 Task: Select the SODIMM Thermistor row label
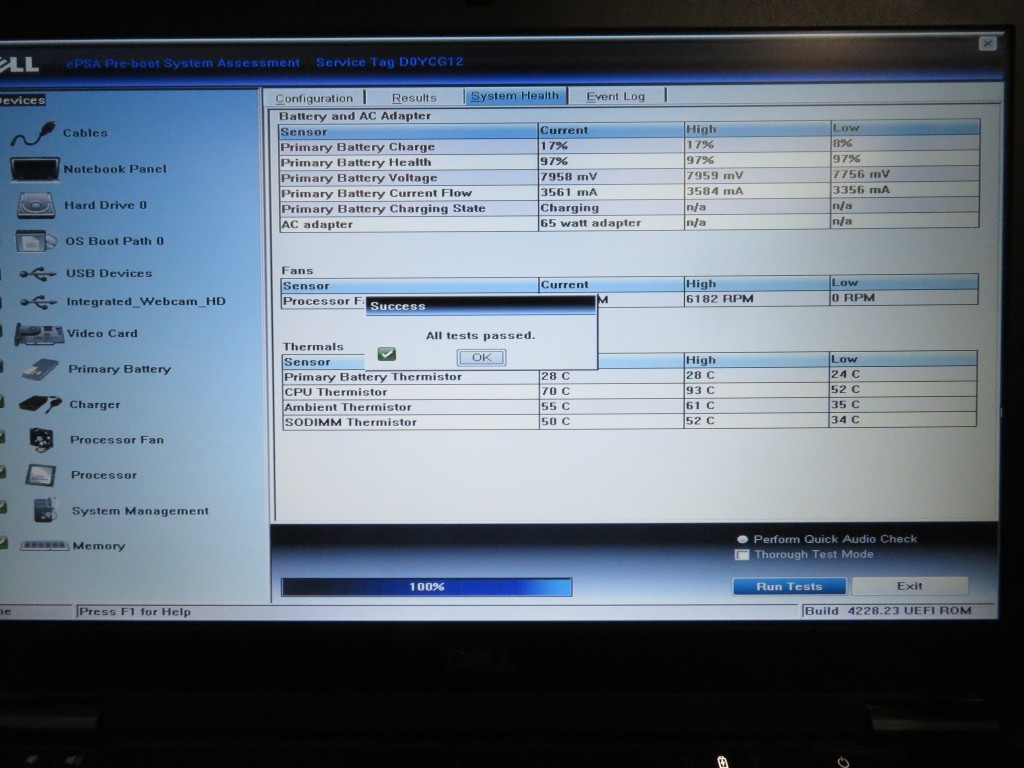(x=351, y=422)
